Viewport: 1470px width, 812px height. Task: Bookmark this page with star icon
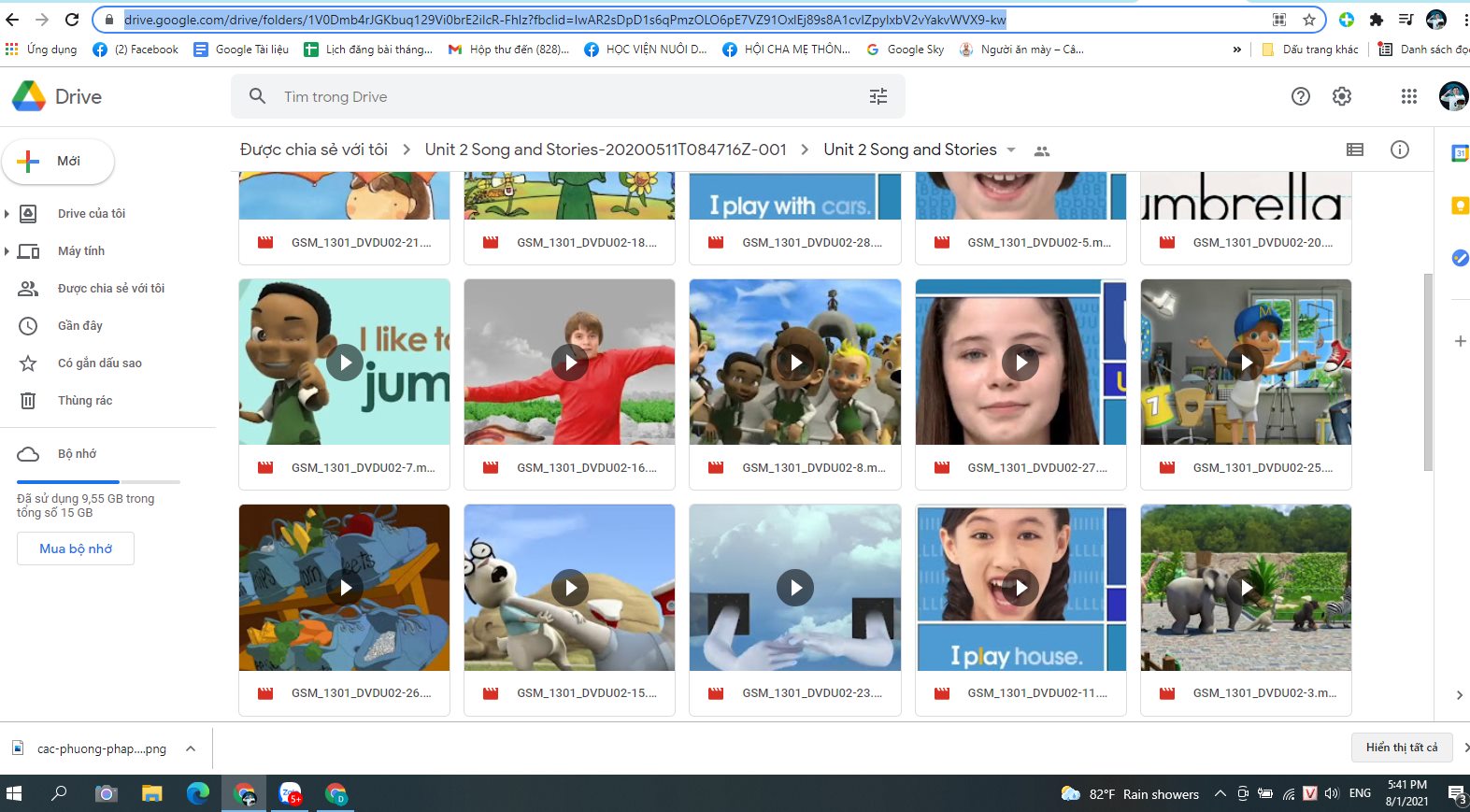pos(1308,20)
